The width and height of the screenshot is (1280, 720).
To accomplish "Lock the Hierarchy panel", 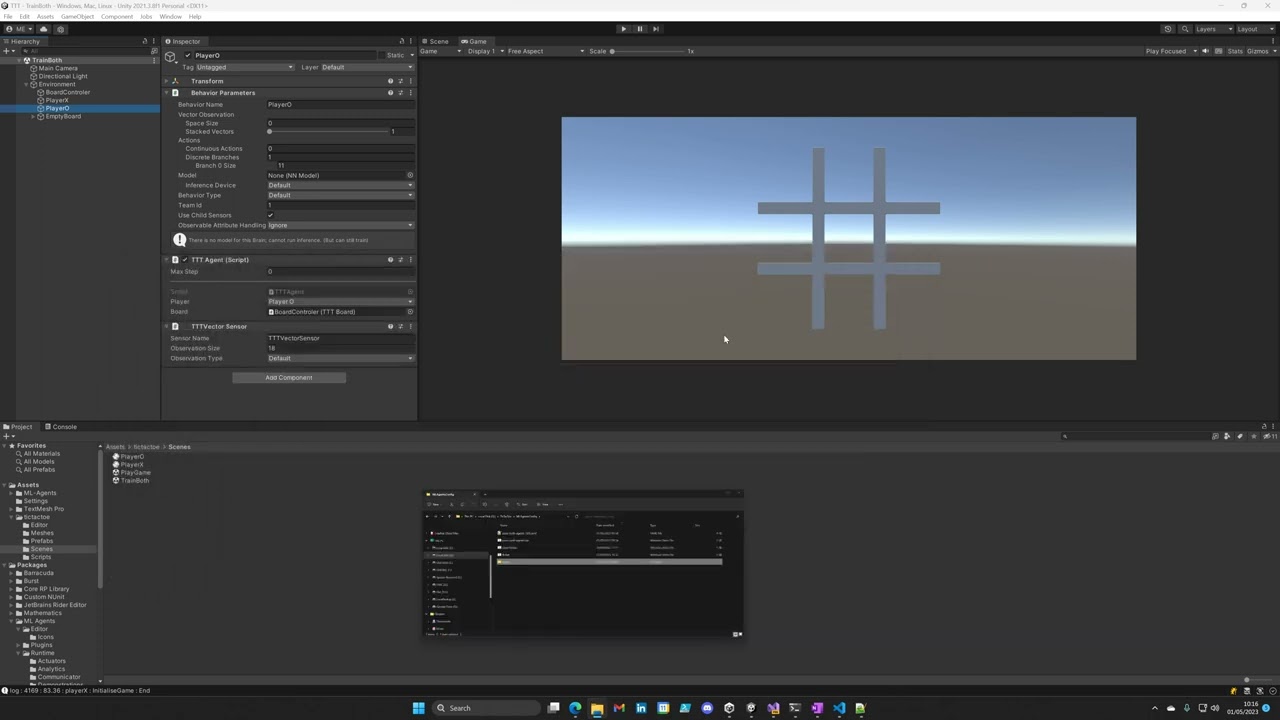I will coord(145,41).
